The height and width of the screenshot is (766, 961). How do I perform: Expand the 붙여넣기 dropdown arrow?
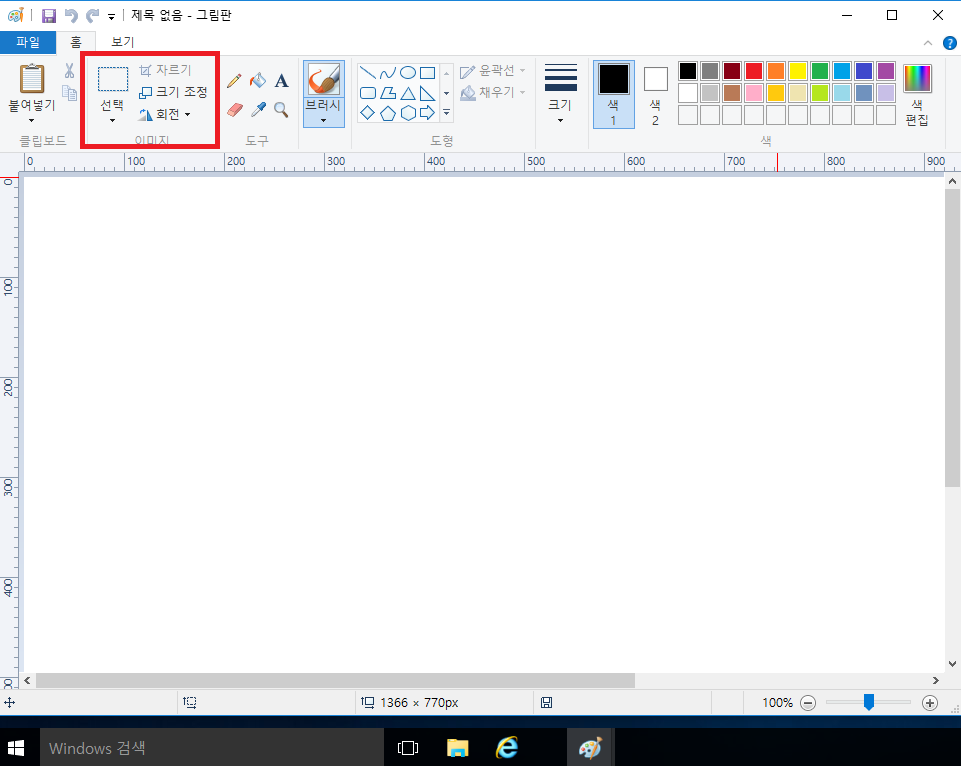31,120
